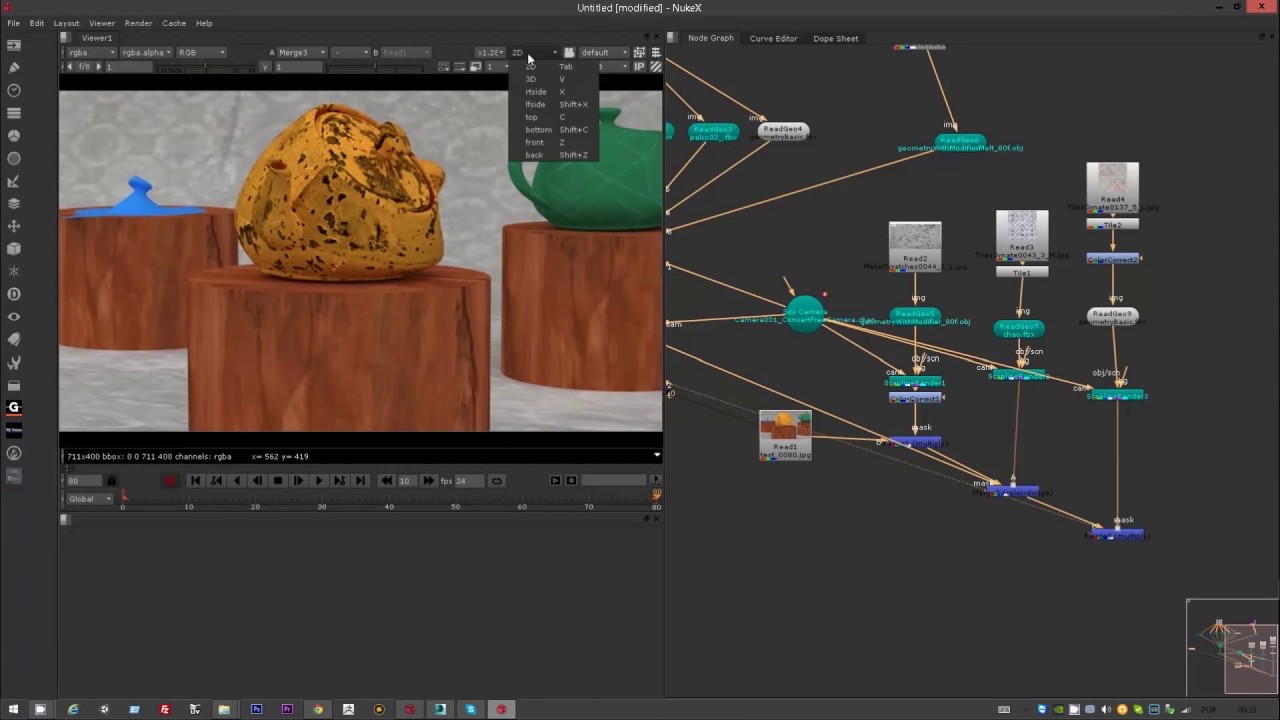Toggle the 3D view lock icon
Viewport: 1280px width, 720px height.
tap(569, 52)
